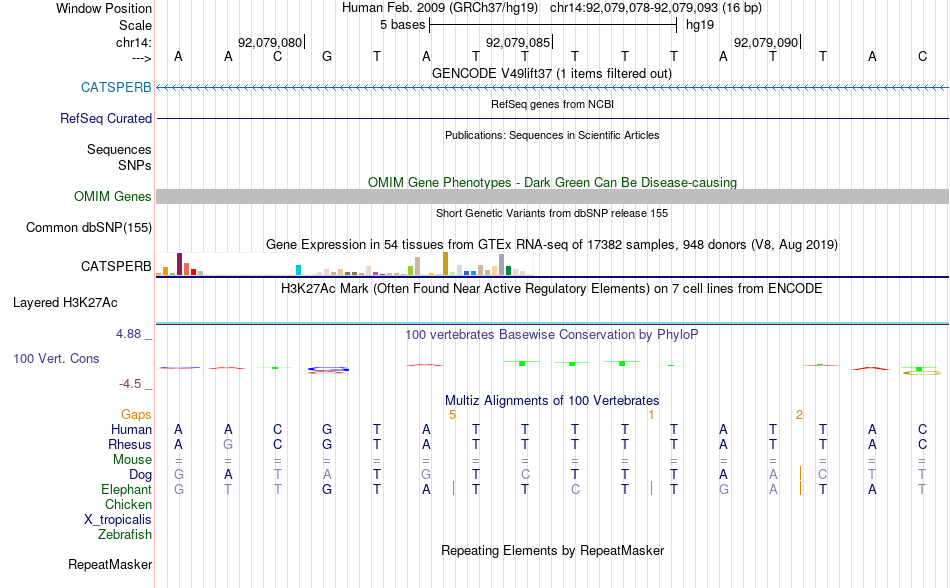
Task: Click 'Repeating Elements by RepeatMasker' title
Action: coord(552,551)
